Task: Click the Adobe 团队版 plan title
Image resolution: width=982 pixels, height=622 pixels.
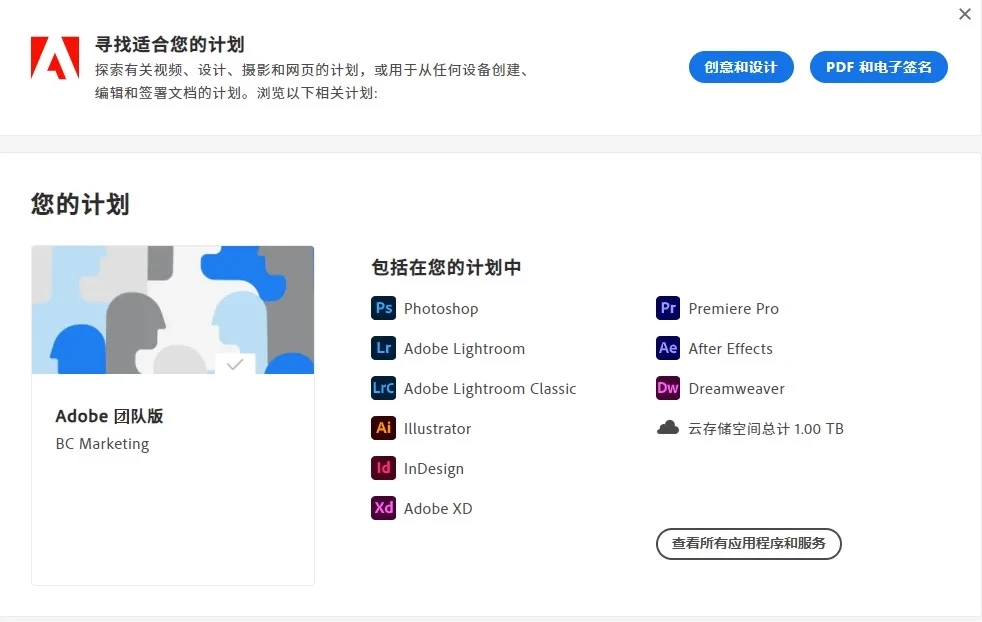Action: pyautogui.click(x=110, y=416)
